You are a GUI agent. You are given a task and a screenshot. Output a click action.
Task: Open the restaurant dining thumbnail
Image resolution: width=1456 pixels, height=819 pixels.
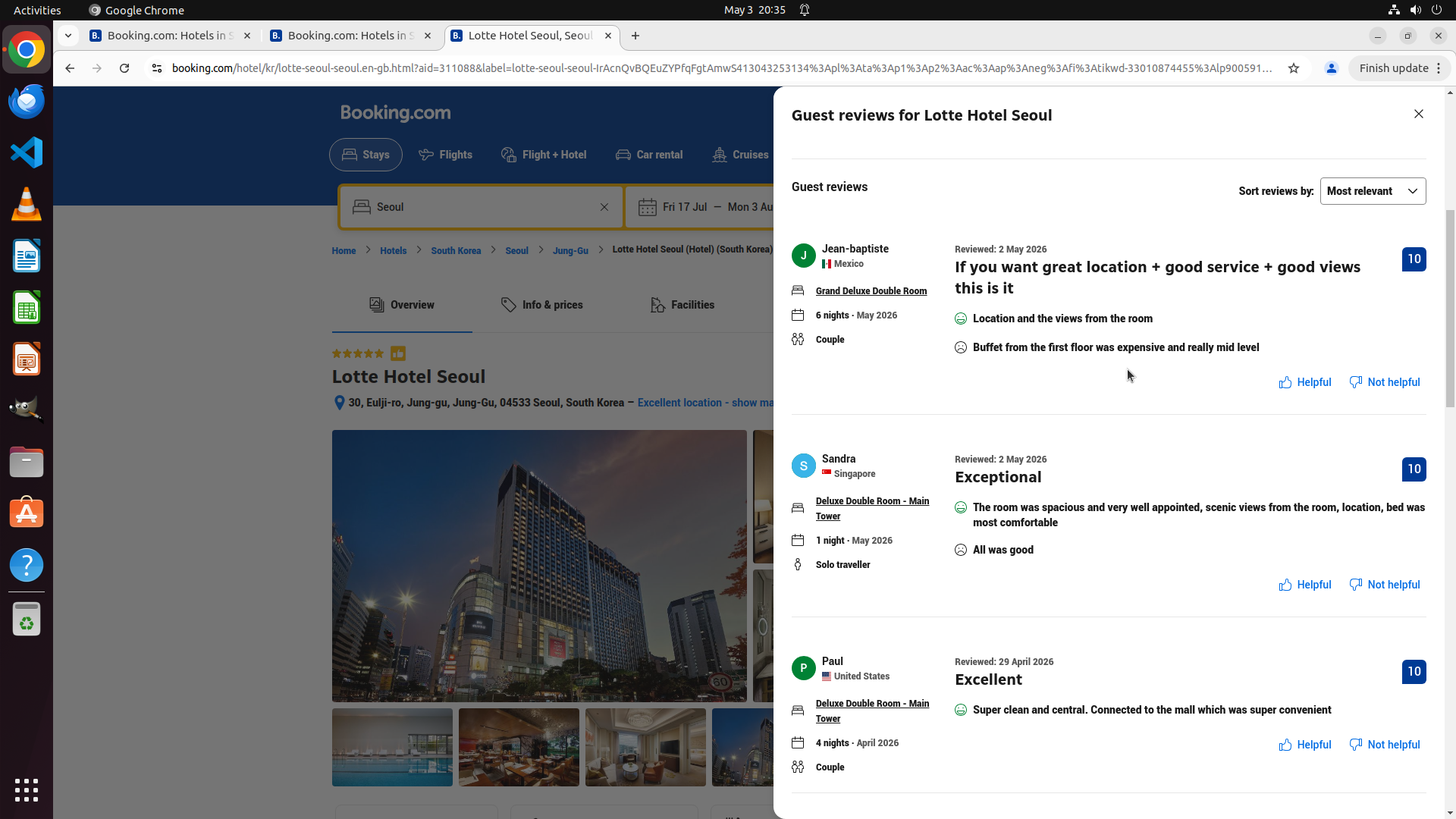[x=519, y=747]
